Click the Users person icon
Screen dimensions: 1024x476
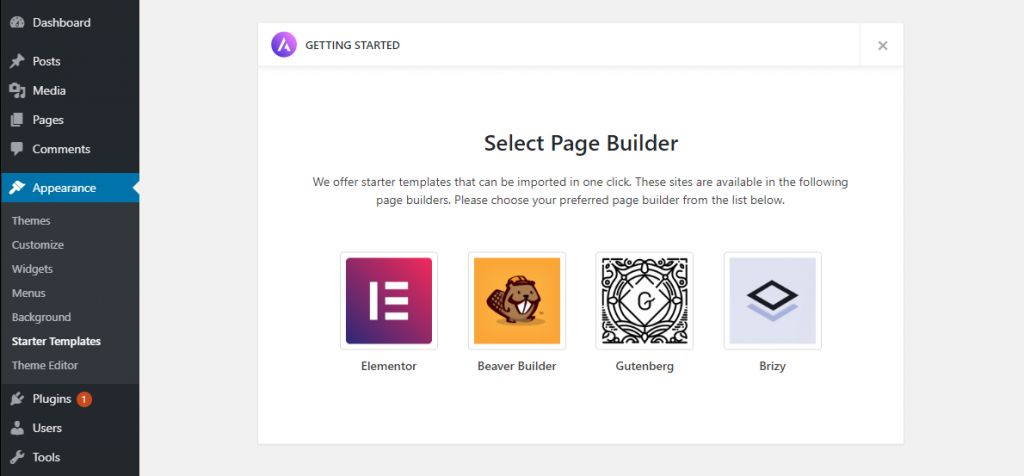[x=17, y=428]
